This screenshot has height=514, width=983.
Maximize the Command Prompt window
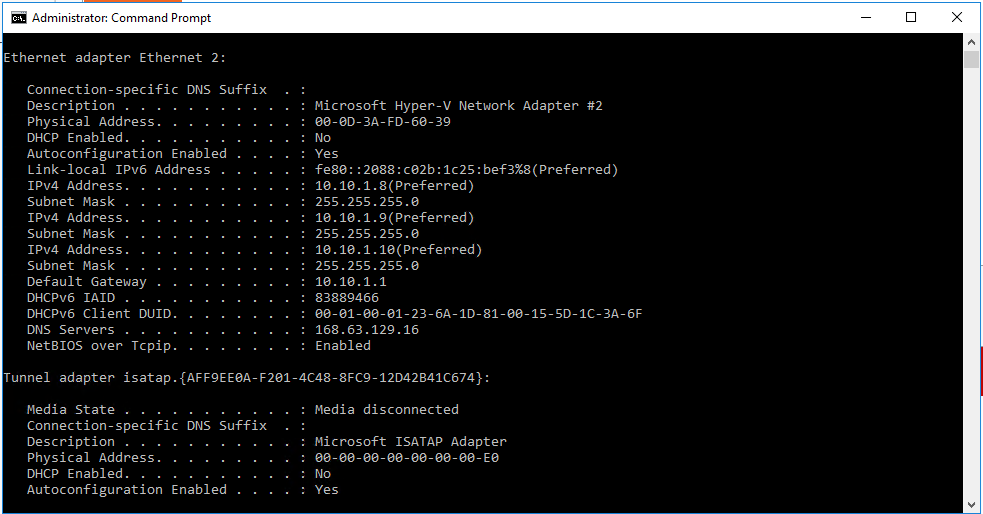pyautogui.click(x=911, y=18)
